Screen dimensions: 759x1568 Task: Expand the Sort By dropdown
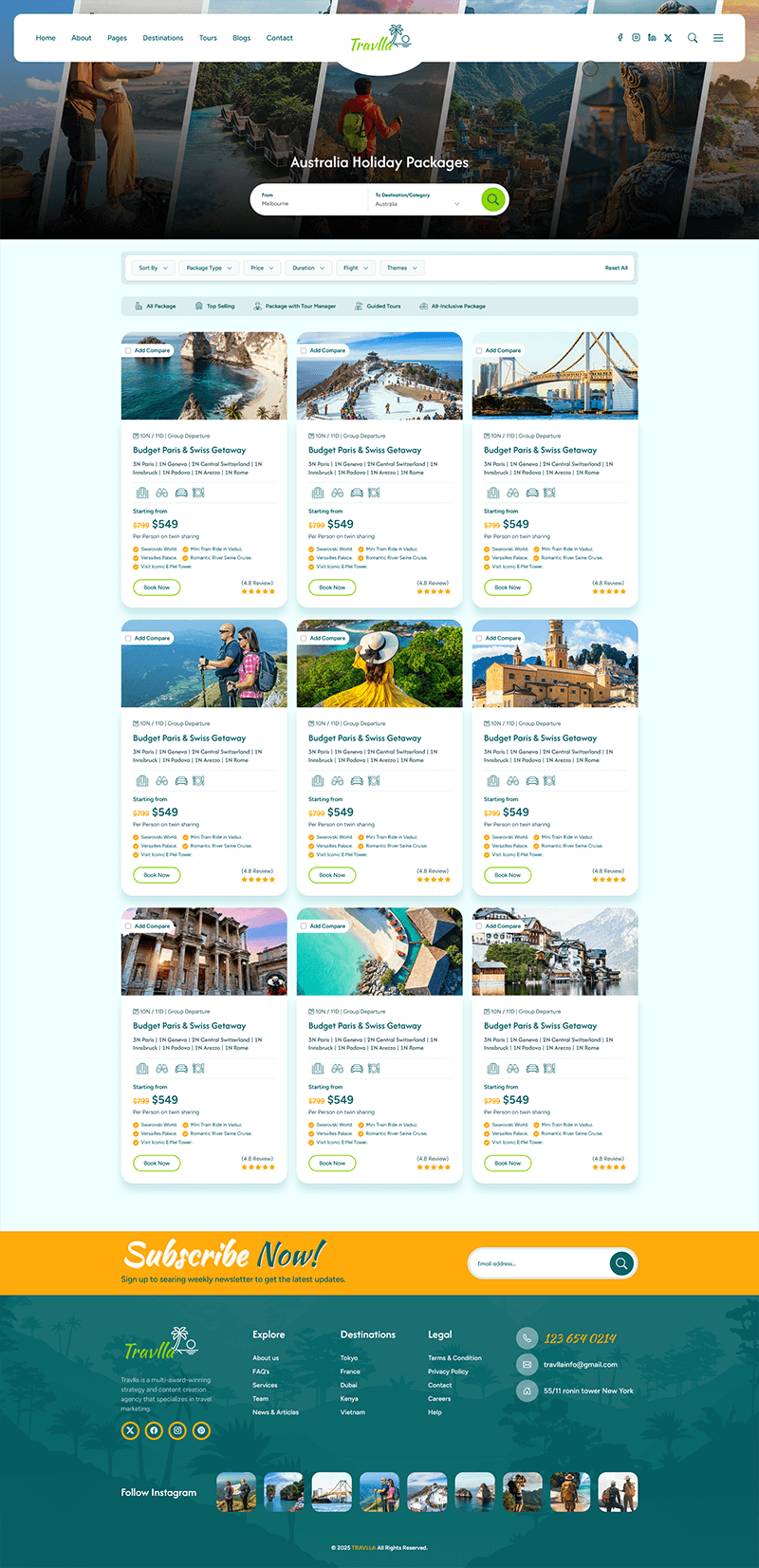coord(153,268)
